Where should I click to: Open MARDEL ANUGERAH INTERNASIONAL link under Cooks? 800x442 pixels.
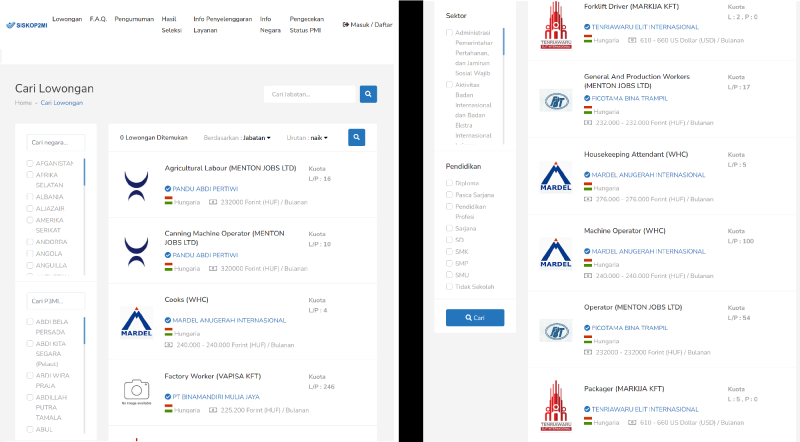pos(229,321)
